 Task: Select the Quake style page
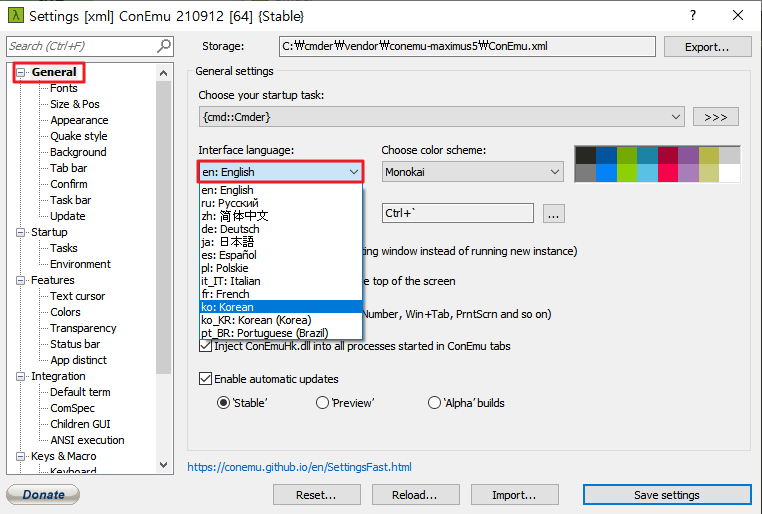79,136
